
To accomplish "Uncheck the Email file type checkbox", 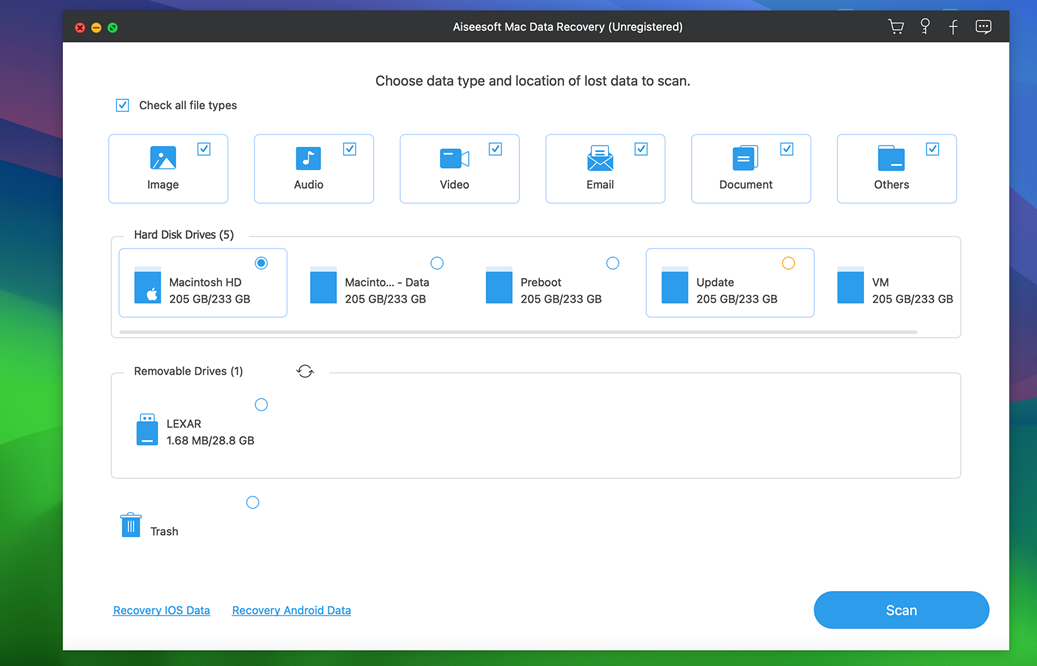I will point(641,149).
